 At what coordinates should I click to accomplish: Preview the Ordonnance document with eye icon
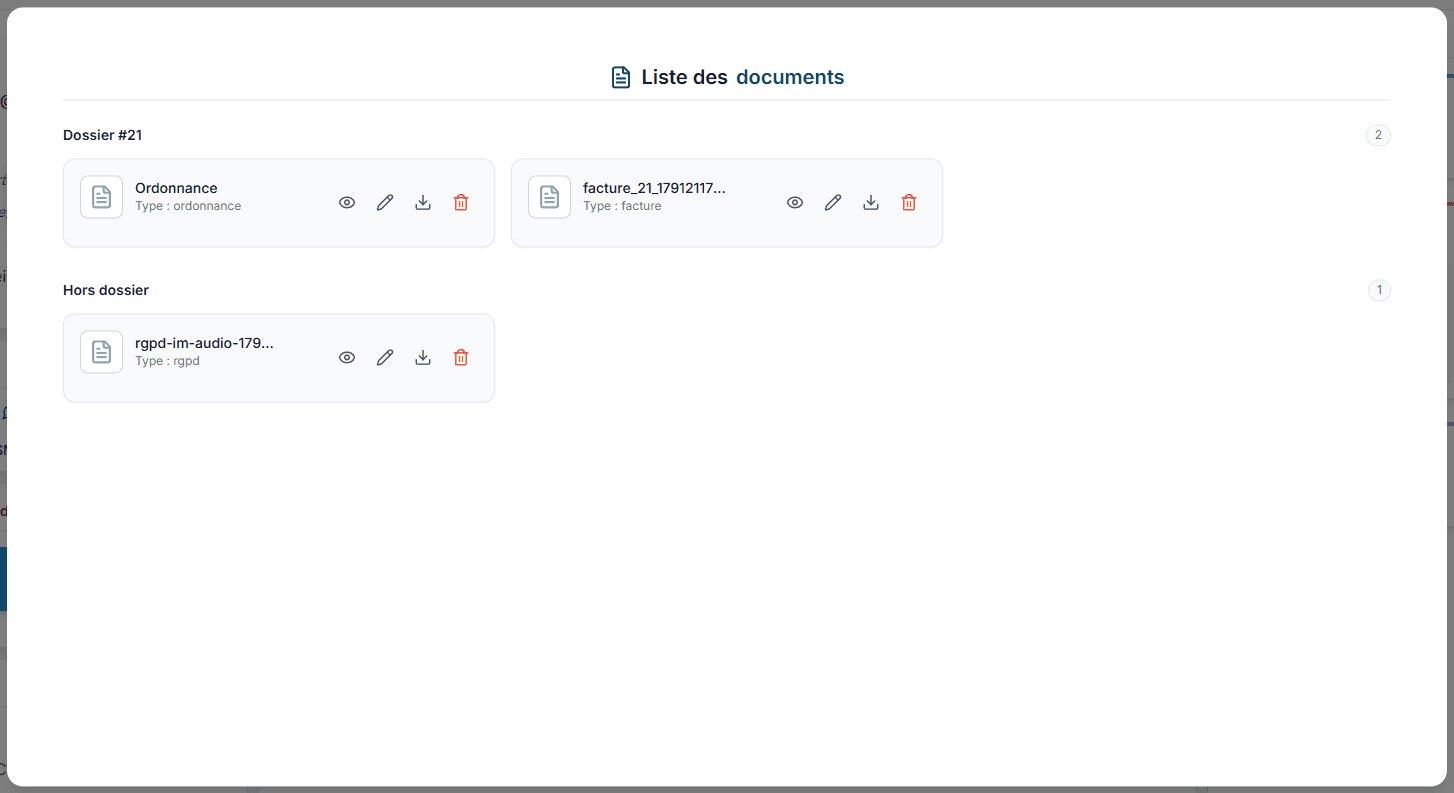point(347,202)
